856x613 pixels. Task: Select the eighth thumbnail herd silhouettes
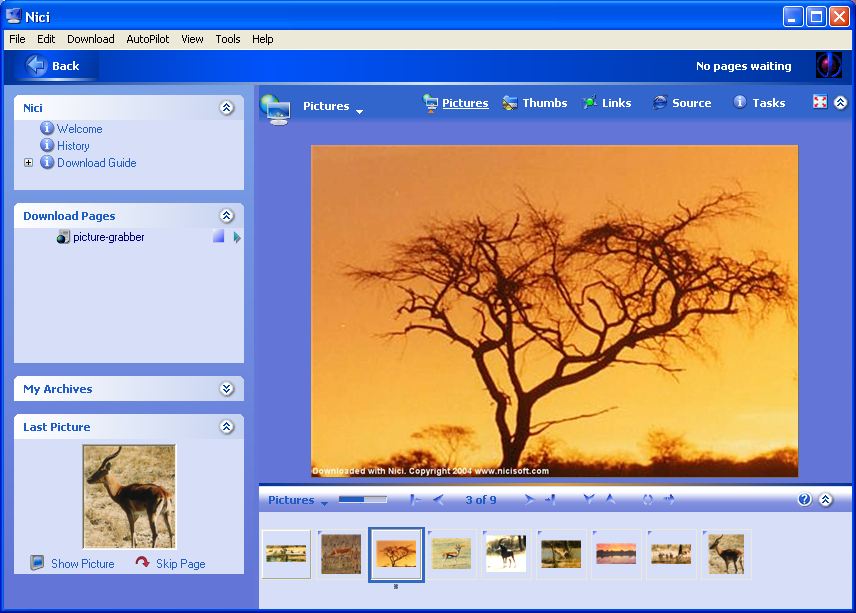point(671,554)
